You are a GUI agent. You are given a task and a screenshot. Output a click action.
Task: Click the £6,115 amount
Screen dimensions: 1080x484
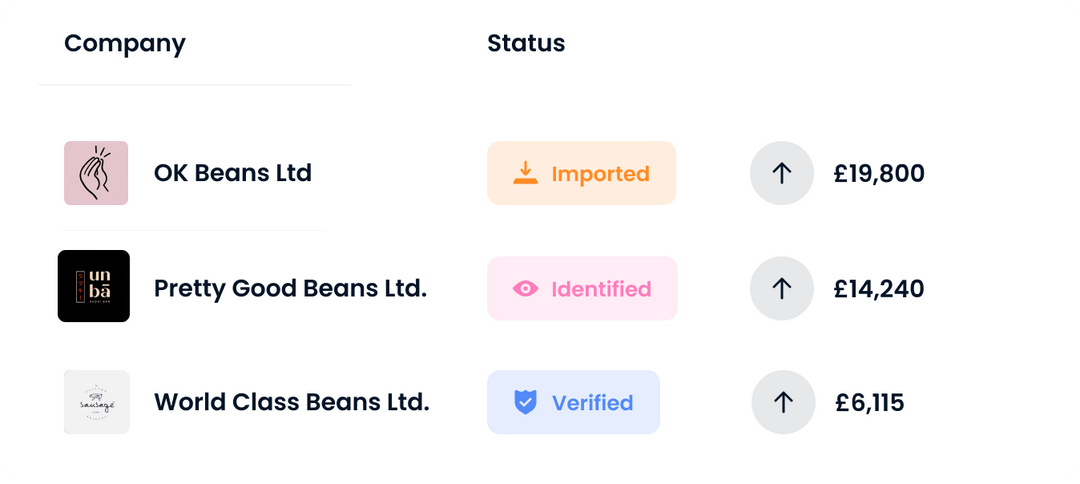click(870, 403)
